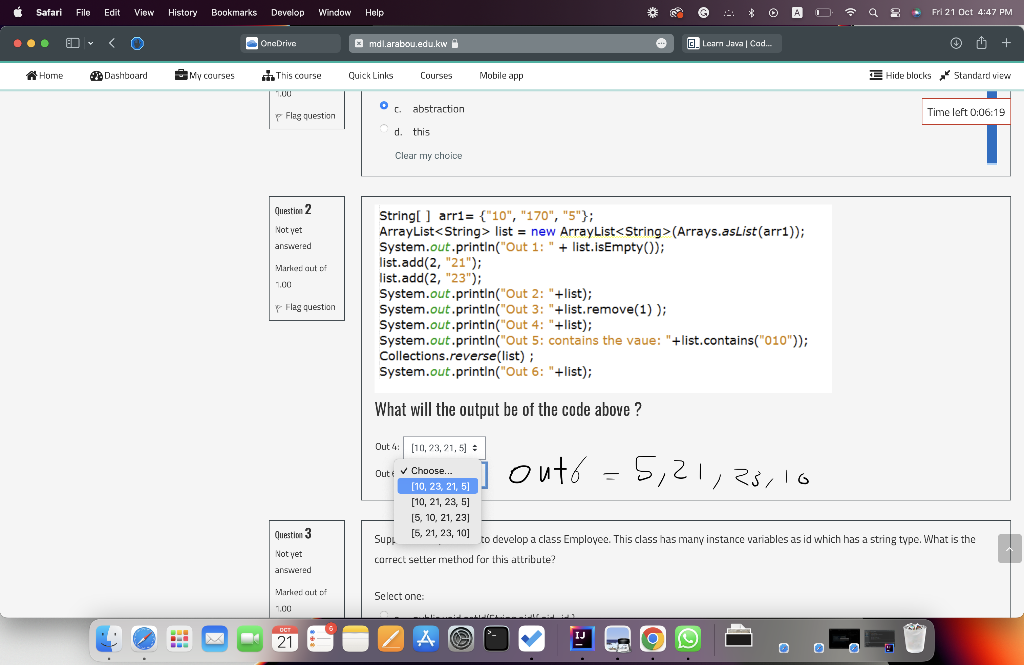Select answer choice d, this
Screen dimensions: 1024x665
383,131
